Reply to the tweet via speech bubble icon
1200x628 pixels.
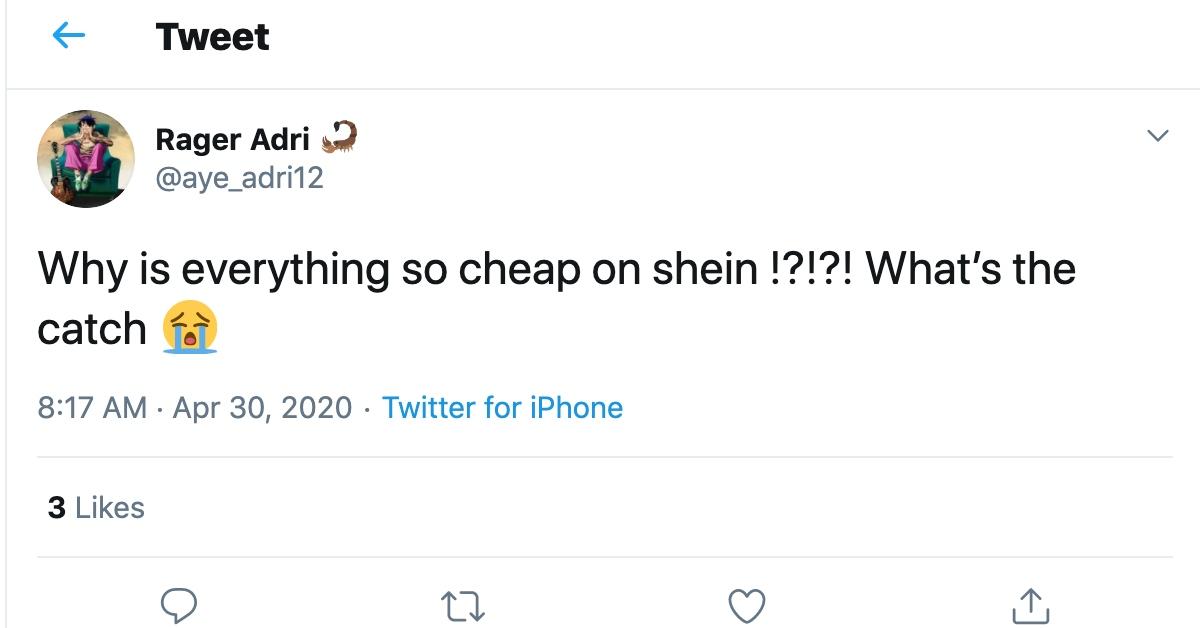pos(179,605)
